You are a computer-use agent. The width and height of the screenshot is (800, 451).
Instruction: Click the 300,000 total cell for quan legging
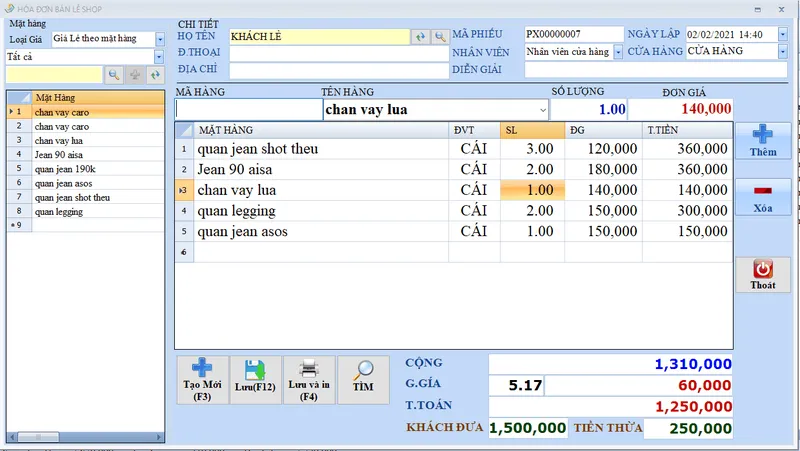(687, 211)
